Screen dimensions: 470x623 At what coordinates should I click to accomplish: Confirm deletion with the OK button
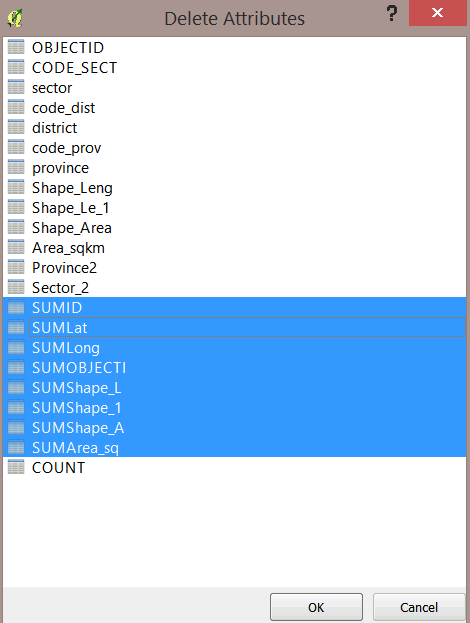coord(316,607)
